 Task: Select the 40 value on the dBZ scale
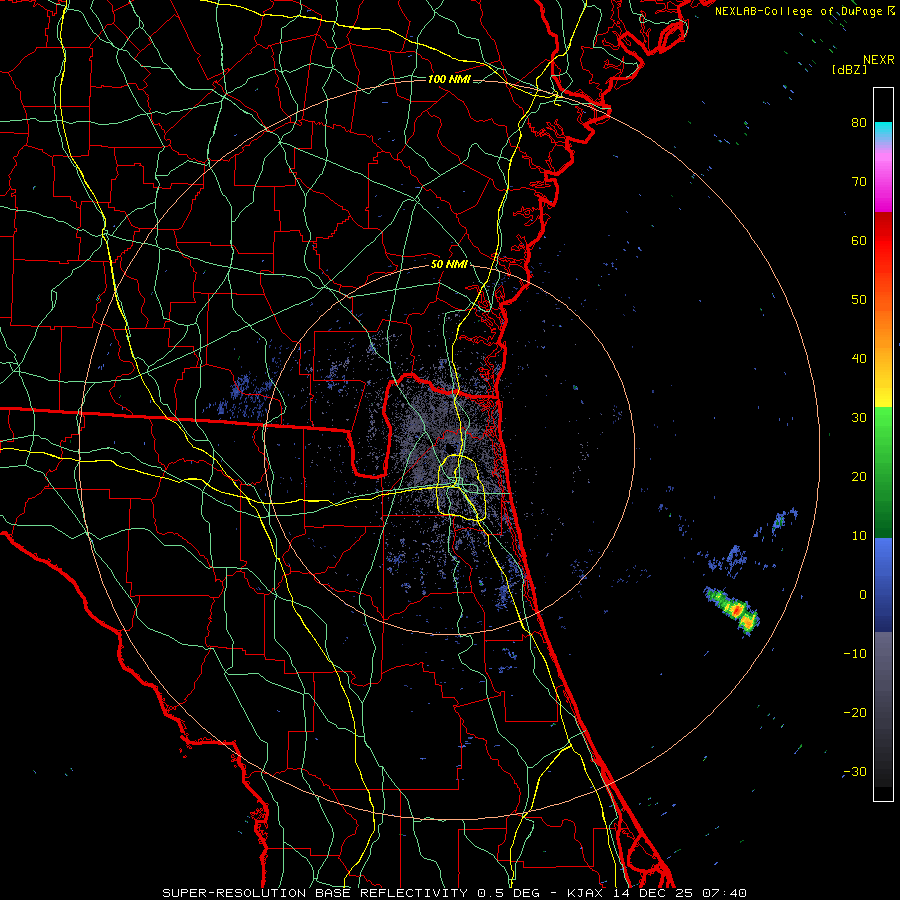[859, 358]
